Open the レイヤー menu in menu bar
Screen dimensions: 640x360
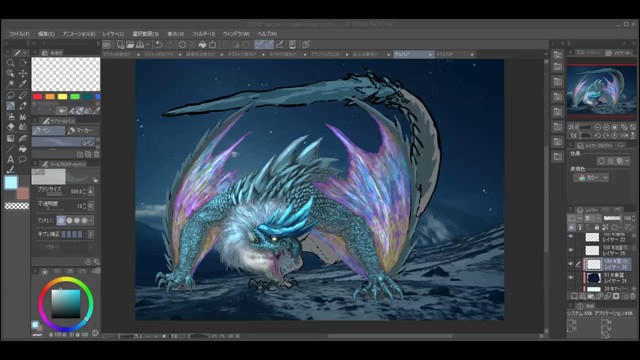click(x=113, y=34)
